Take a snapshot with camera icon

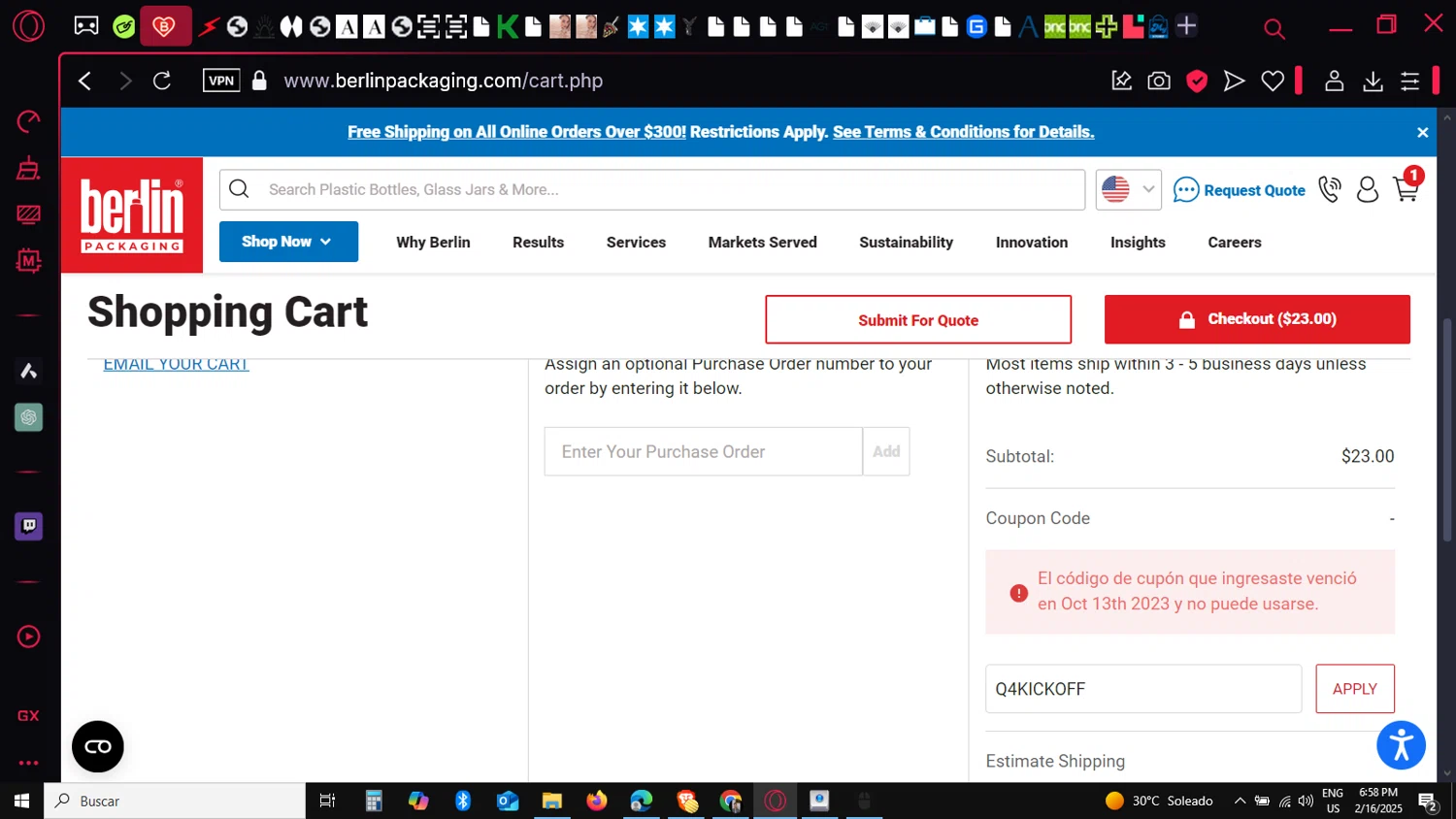tap(1159, 81)
